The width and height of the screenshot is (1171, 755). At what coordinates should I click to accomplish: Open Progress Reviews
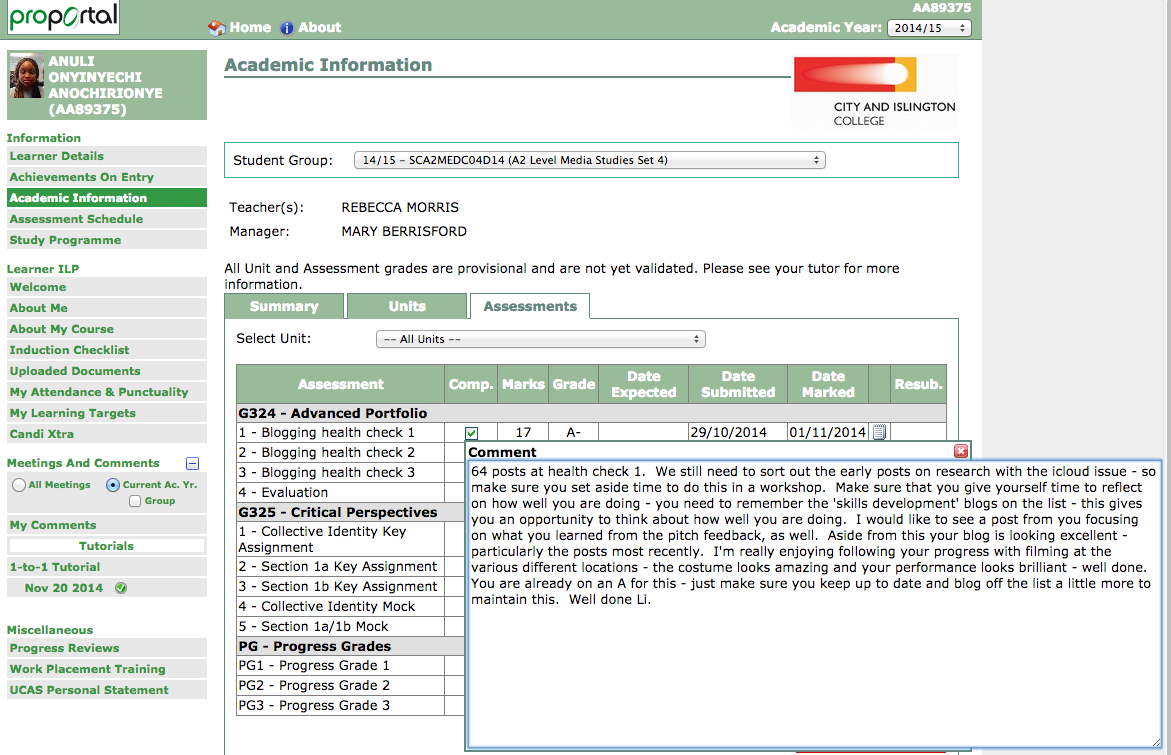[x=107, y=648]
